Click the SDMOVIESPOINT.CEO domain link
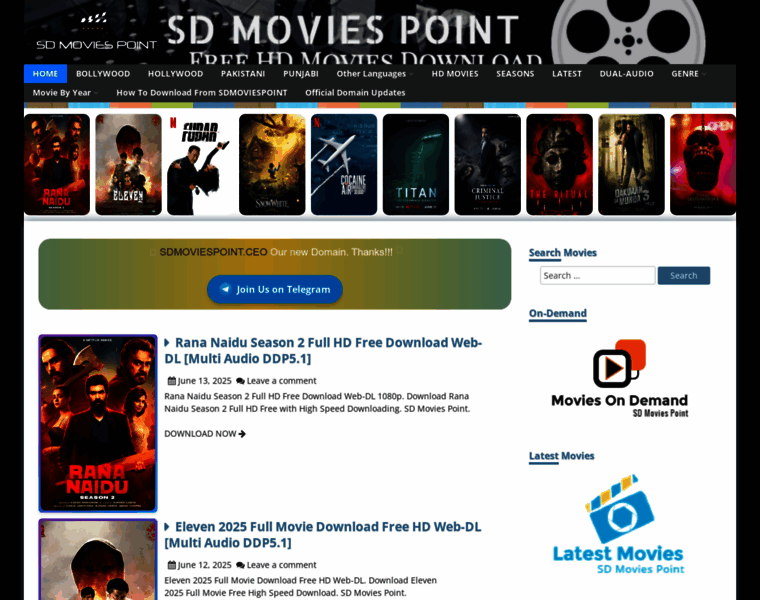Image resolution: width=760 pixels, height=600 pixels. click(213, 252)
